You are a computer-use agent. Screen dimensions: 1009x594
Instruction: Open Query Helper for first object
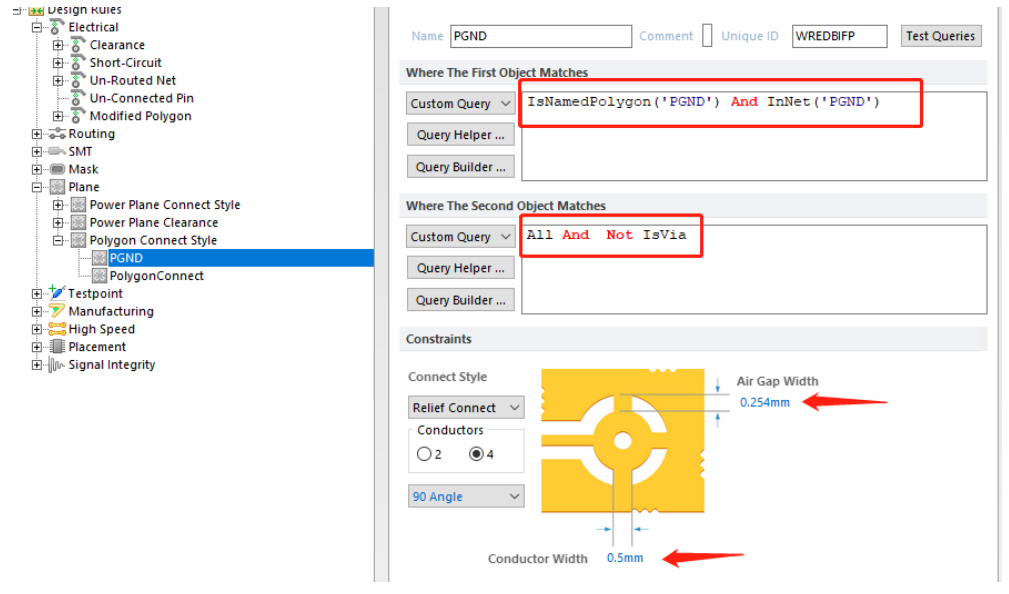point(461,135)
